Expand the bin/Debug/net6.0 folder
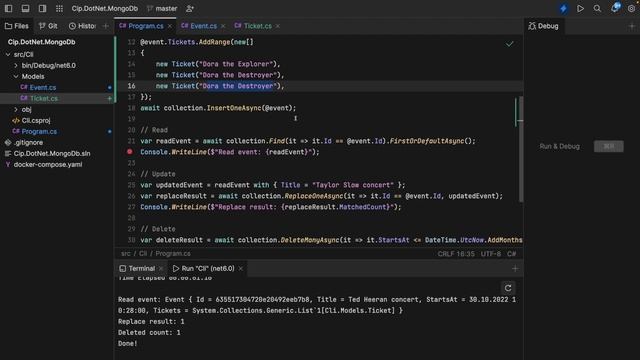This screenshot has width=640, height=360. [16, 65]
